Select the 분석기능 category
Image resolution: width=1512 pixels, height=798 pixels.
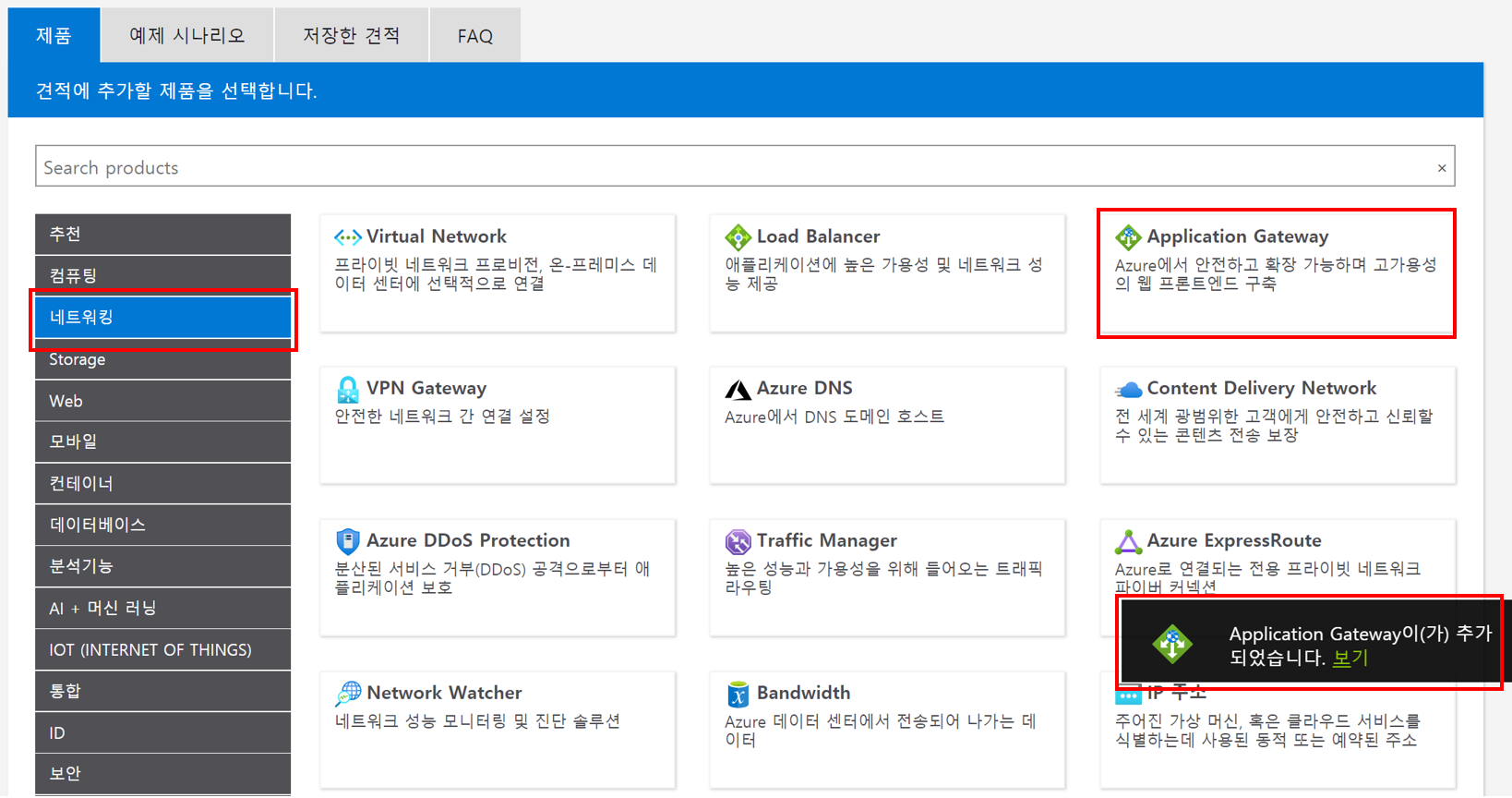pos(162,567)
